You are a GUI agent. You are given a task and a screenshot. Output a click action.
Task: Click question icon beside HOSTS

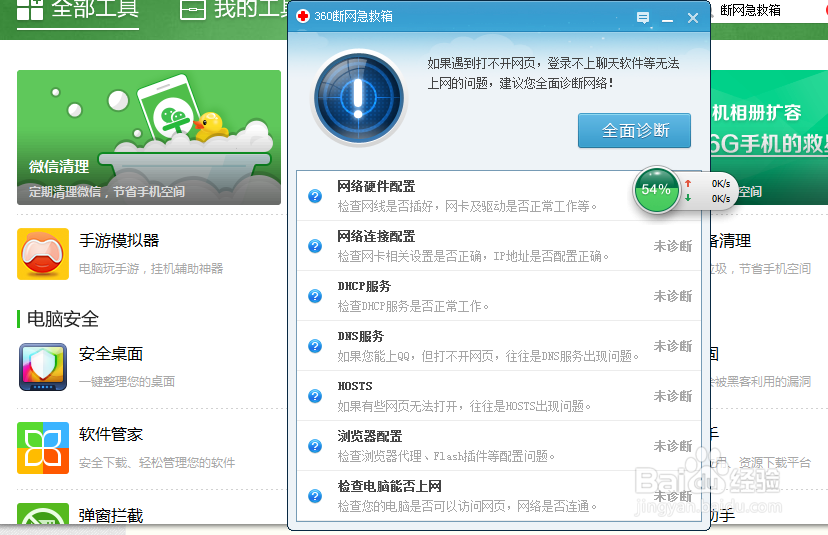[x=315, y=396]
